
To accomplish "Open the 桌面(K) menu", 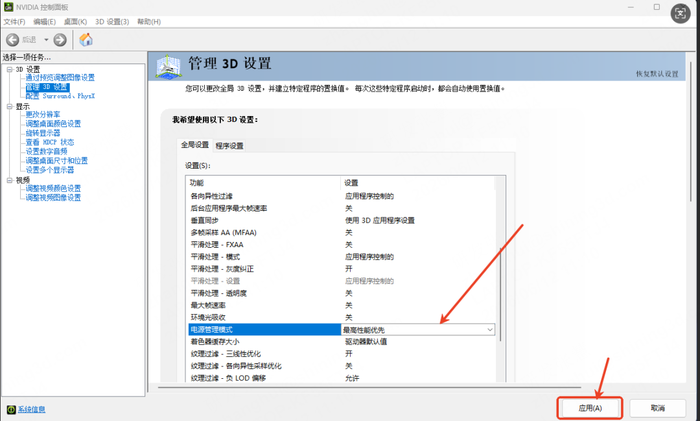I will click(75, 21).
